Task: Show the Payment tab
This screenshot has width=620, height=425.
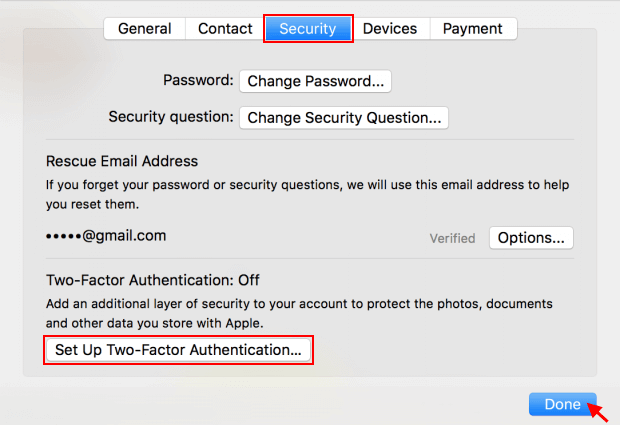Action: click(473, 29)
